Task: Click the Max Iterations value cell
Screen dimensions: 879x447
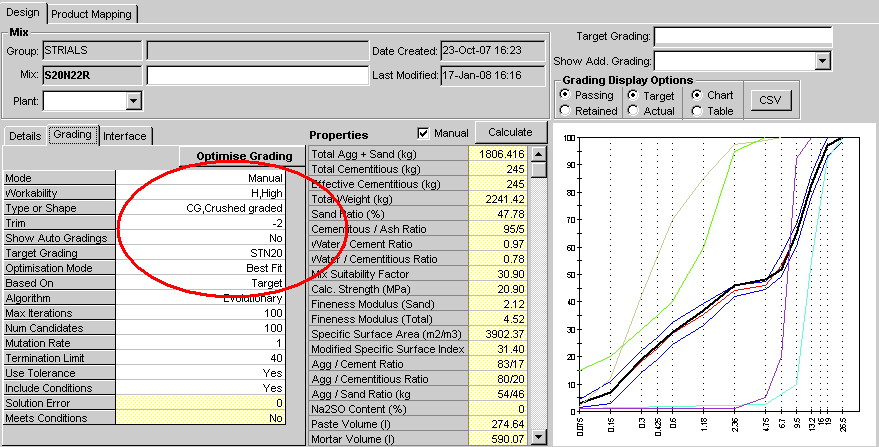Action: pyautogui.click(x=201, y=314)
